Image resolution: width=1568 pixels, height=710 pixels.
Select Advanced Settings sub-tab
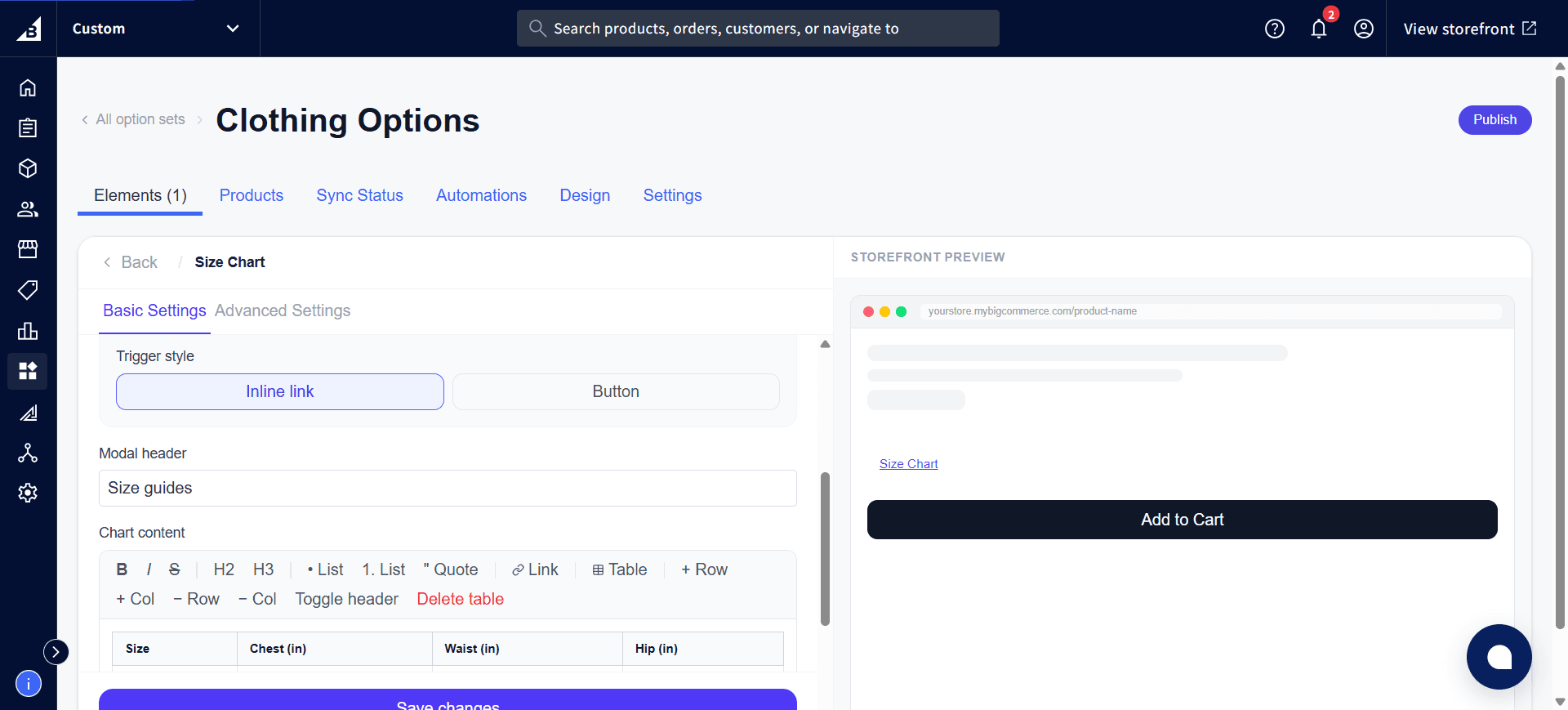(x=283, y=310)
